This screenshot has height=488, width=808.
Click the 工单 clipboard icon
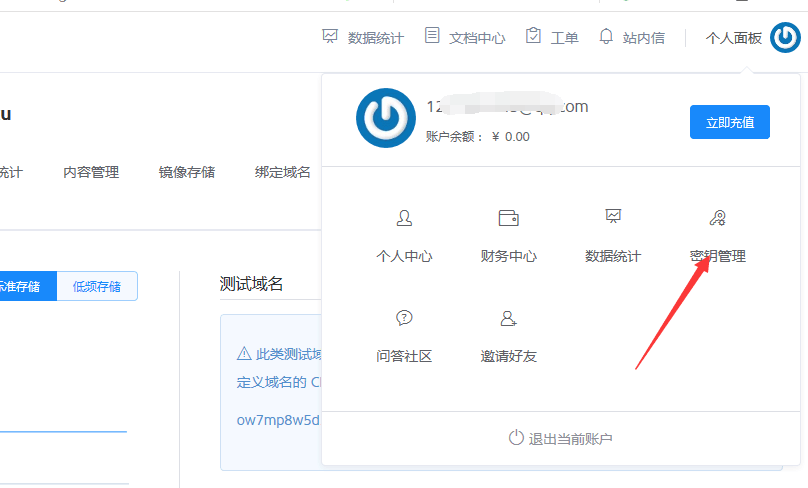534,36
